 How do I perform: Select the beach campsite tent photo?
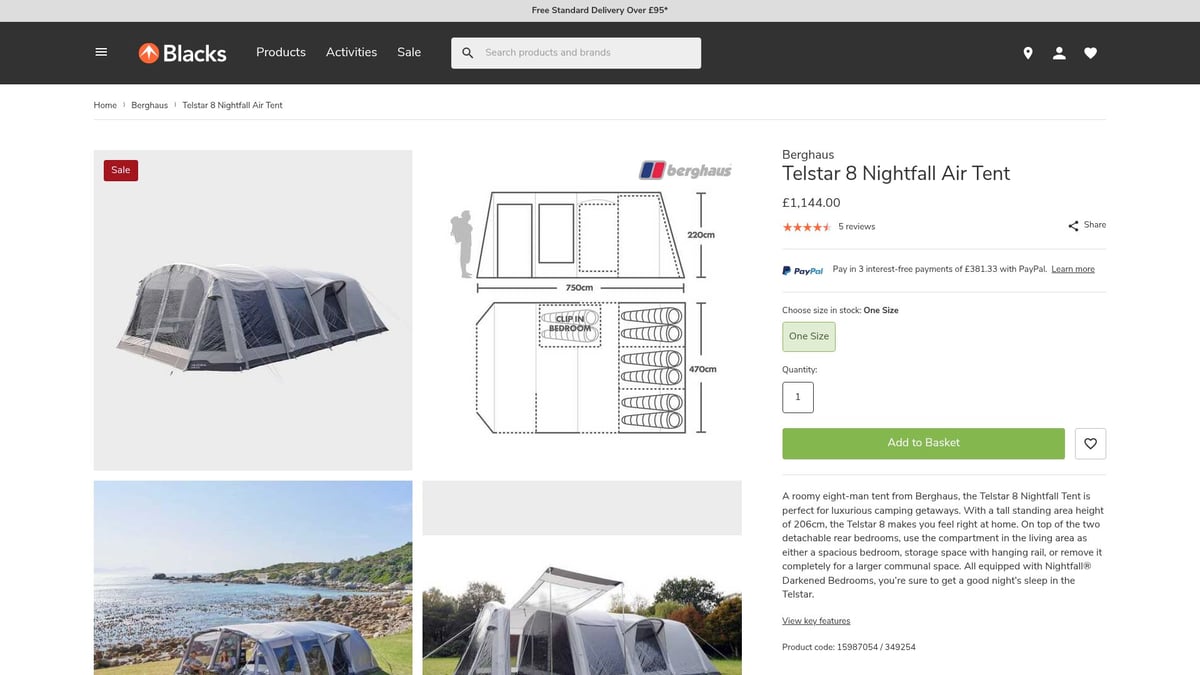(x=252, y=578)
